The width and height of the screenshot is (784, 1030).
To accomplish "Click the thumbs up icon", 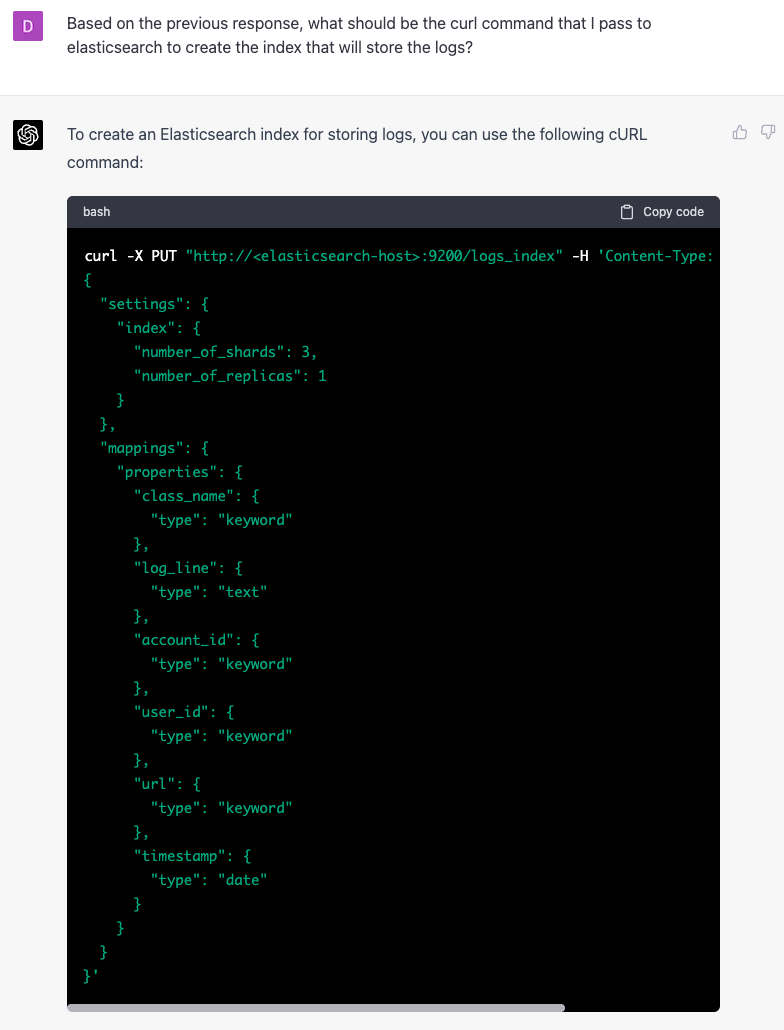I will click(740, 132).
